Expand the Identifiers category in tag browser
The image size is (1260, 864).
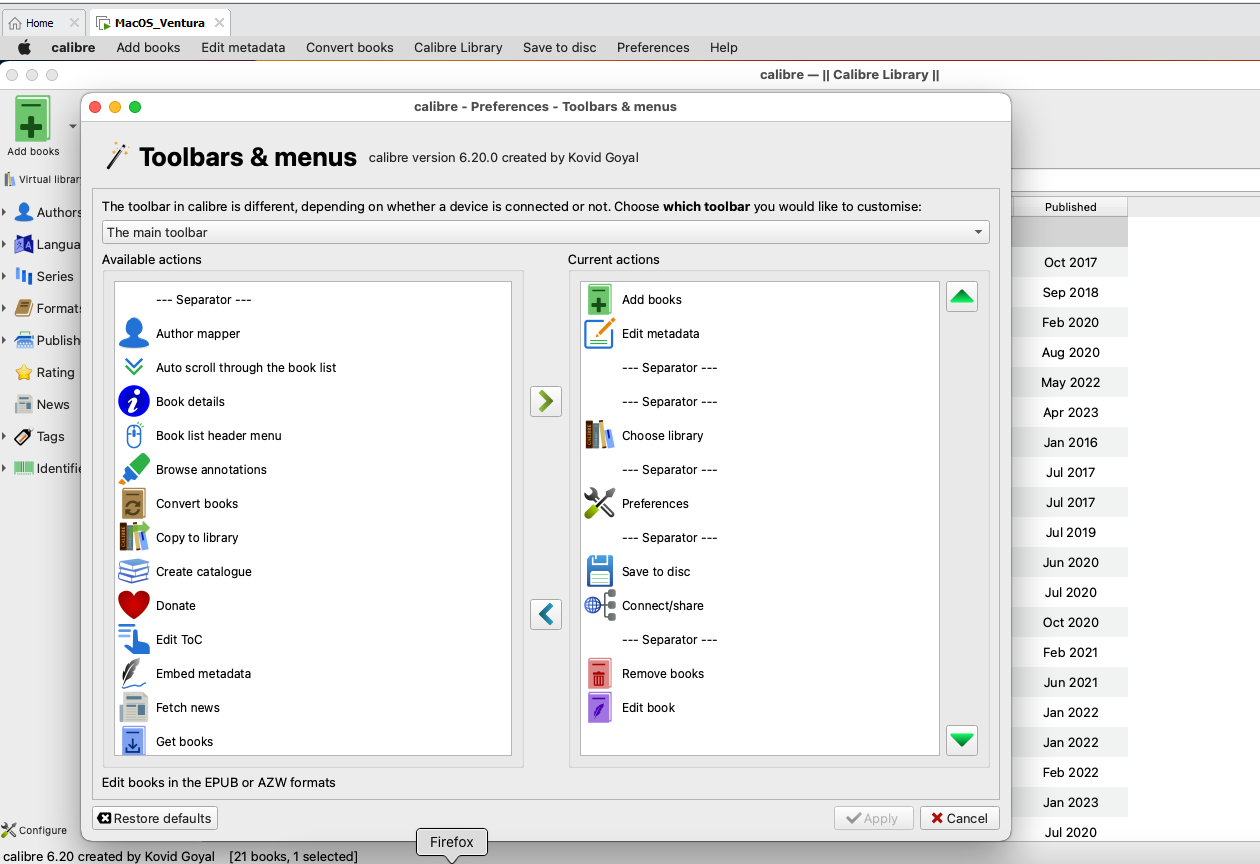(x=5, y=468)
